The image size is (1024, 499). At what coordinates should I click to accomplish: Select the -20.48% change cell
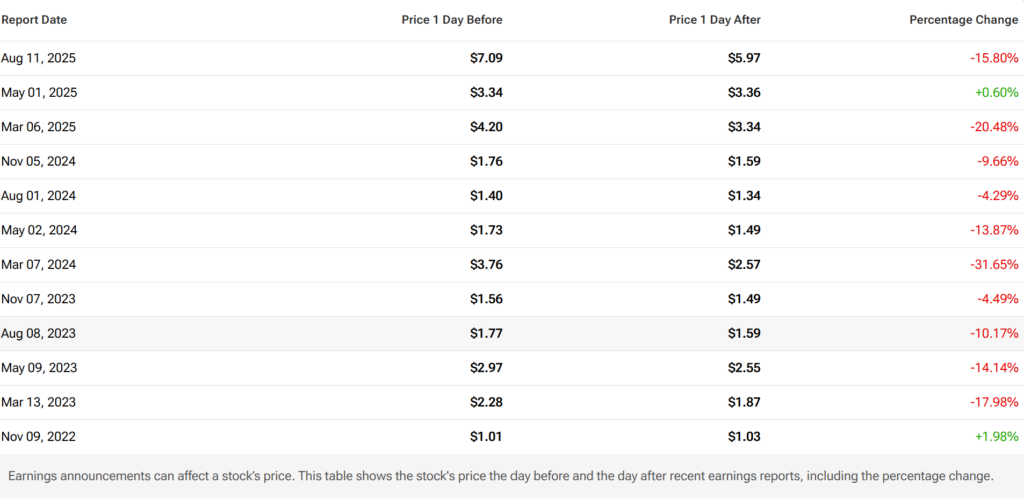coord(994,127)
